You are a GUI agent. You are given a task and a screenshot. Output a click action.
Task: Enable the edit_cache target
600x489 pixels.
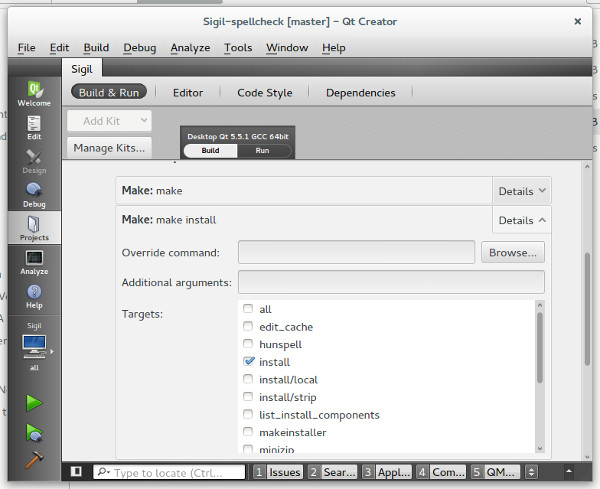(248, 326)
